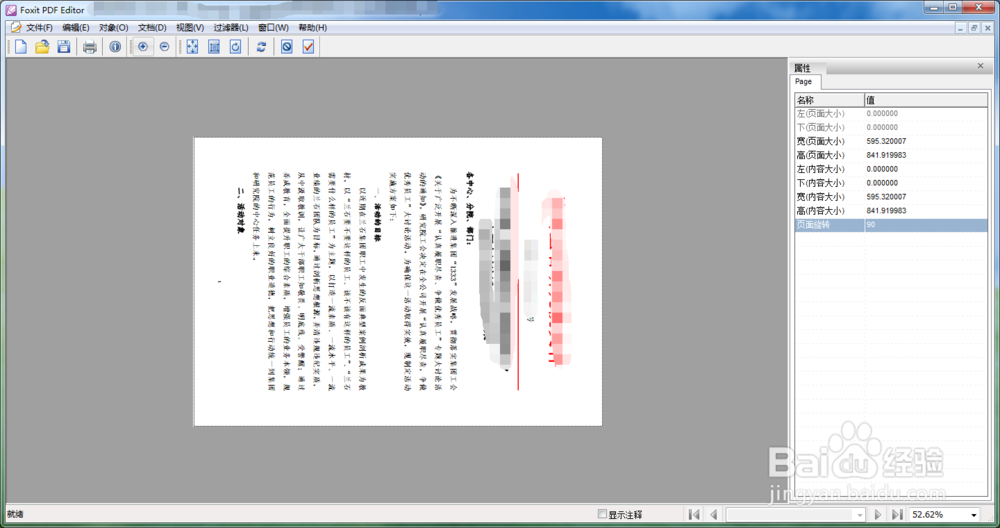Rotate the page using the circular arrow page icon
This screenshot has height=528, width=1000.
pos(235,47)
